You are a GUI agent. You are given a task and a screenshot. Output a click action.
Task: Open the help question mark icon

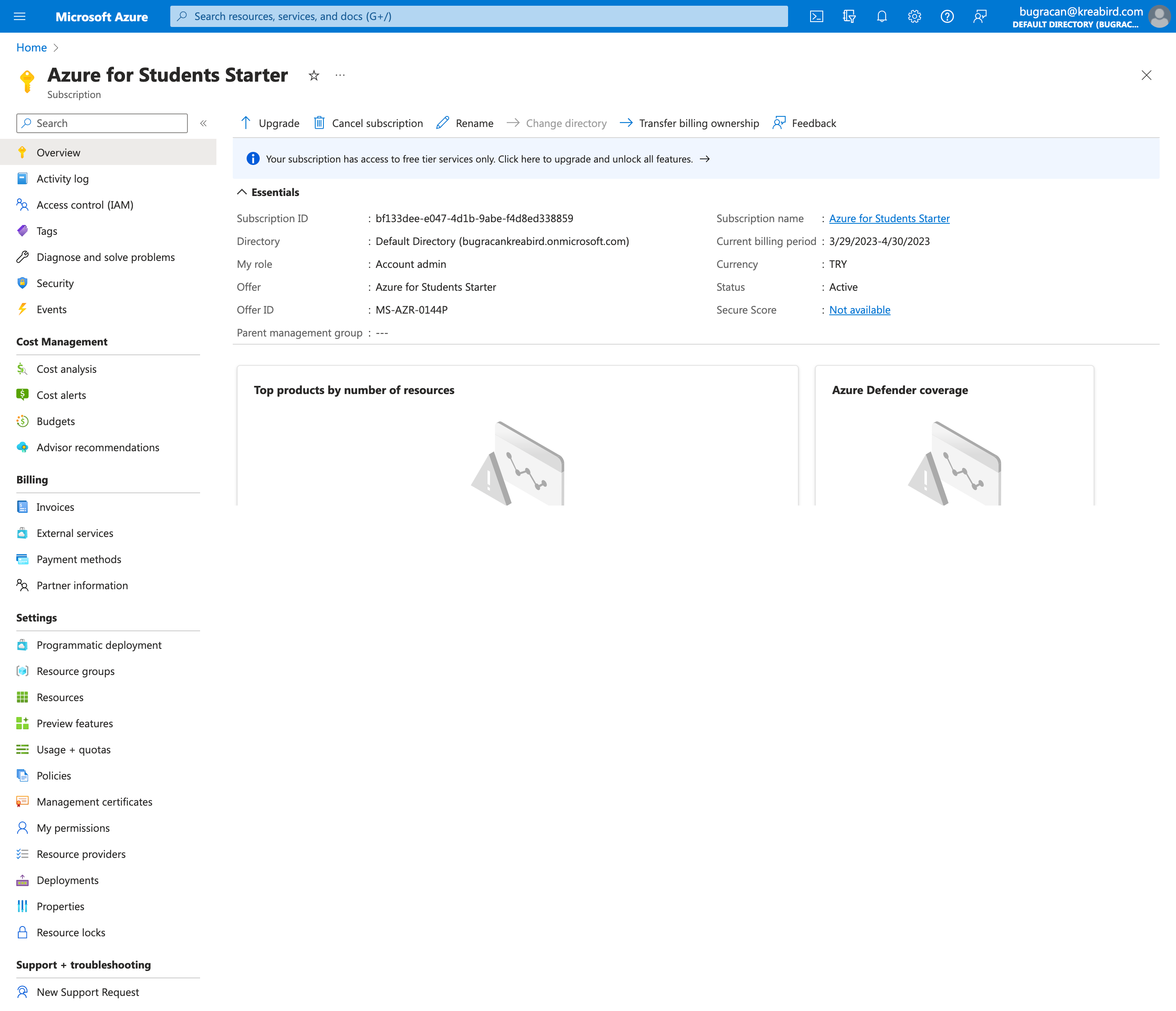pyautogui.click(x=947, y=16)
